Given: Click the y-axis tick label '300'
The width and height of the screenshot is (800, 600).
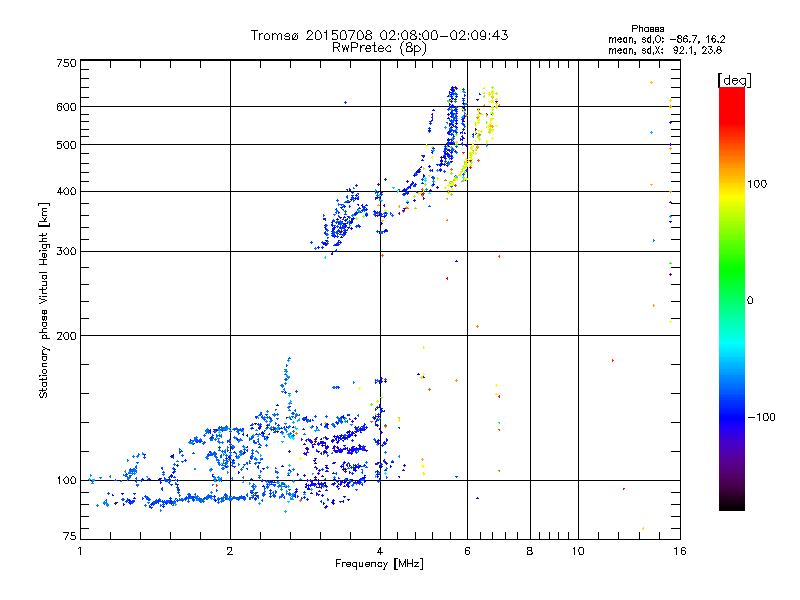Looking at the screenshot, I should tap(66, 252).
